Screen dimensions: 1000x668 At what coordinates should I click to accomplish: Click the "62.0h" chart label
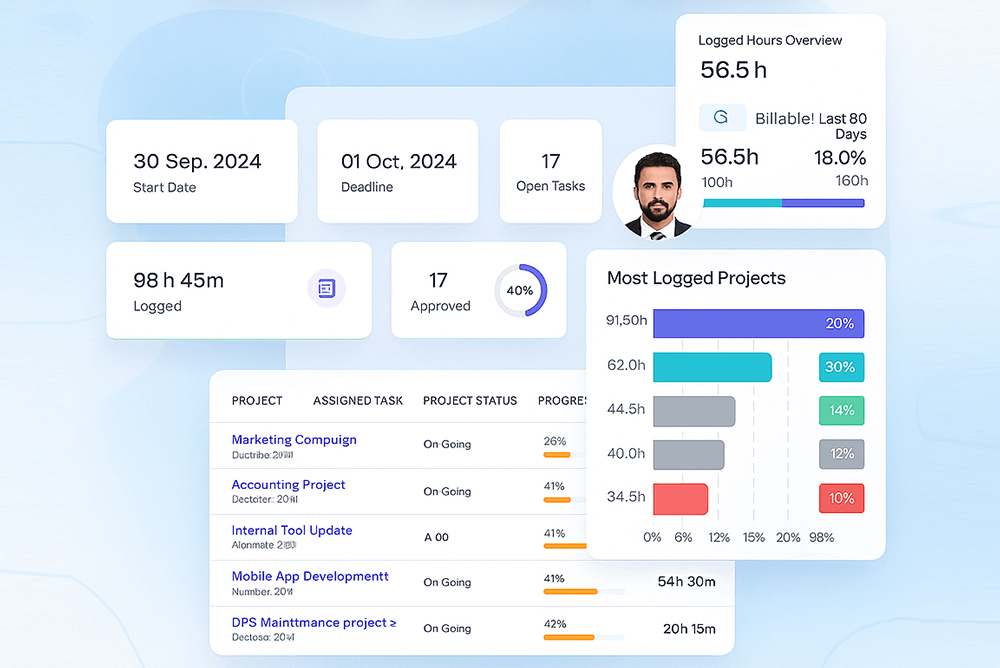[x=626, y=365]
